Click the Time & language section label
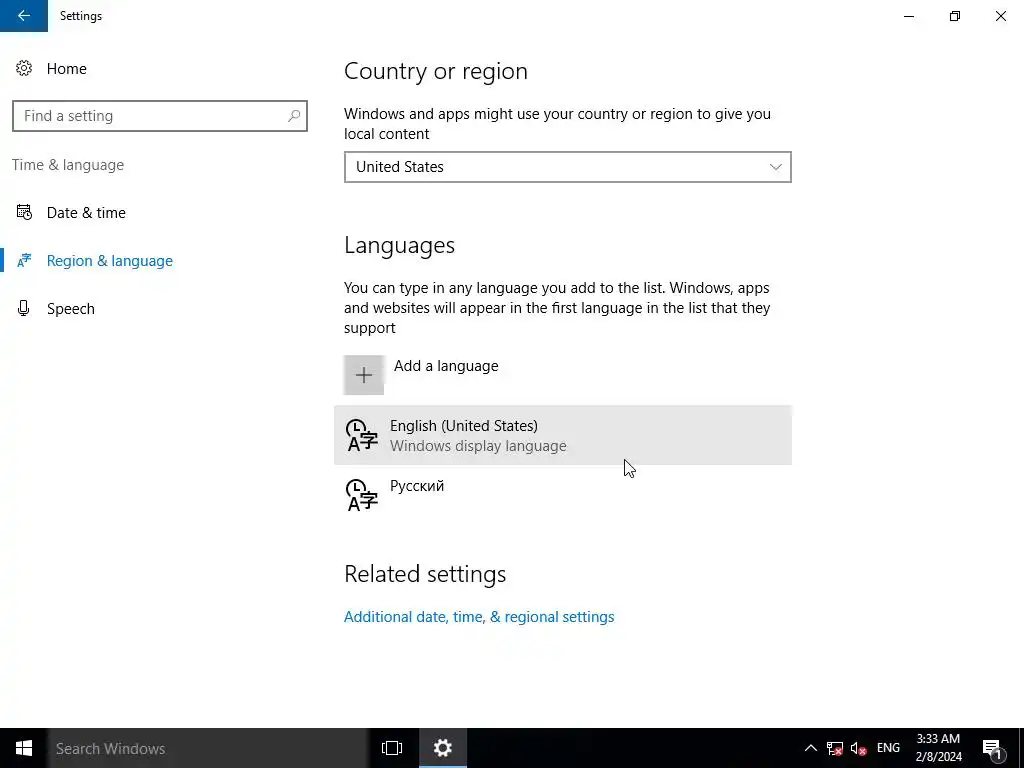 [68, 165]
